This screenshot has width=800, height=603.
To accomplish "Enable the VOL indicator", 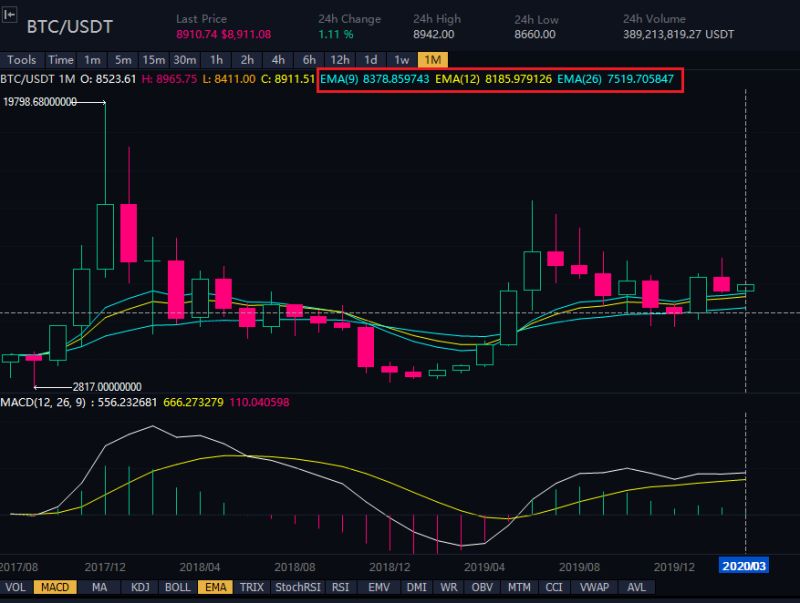I will click(x=17, y=587).
